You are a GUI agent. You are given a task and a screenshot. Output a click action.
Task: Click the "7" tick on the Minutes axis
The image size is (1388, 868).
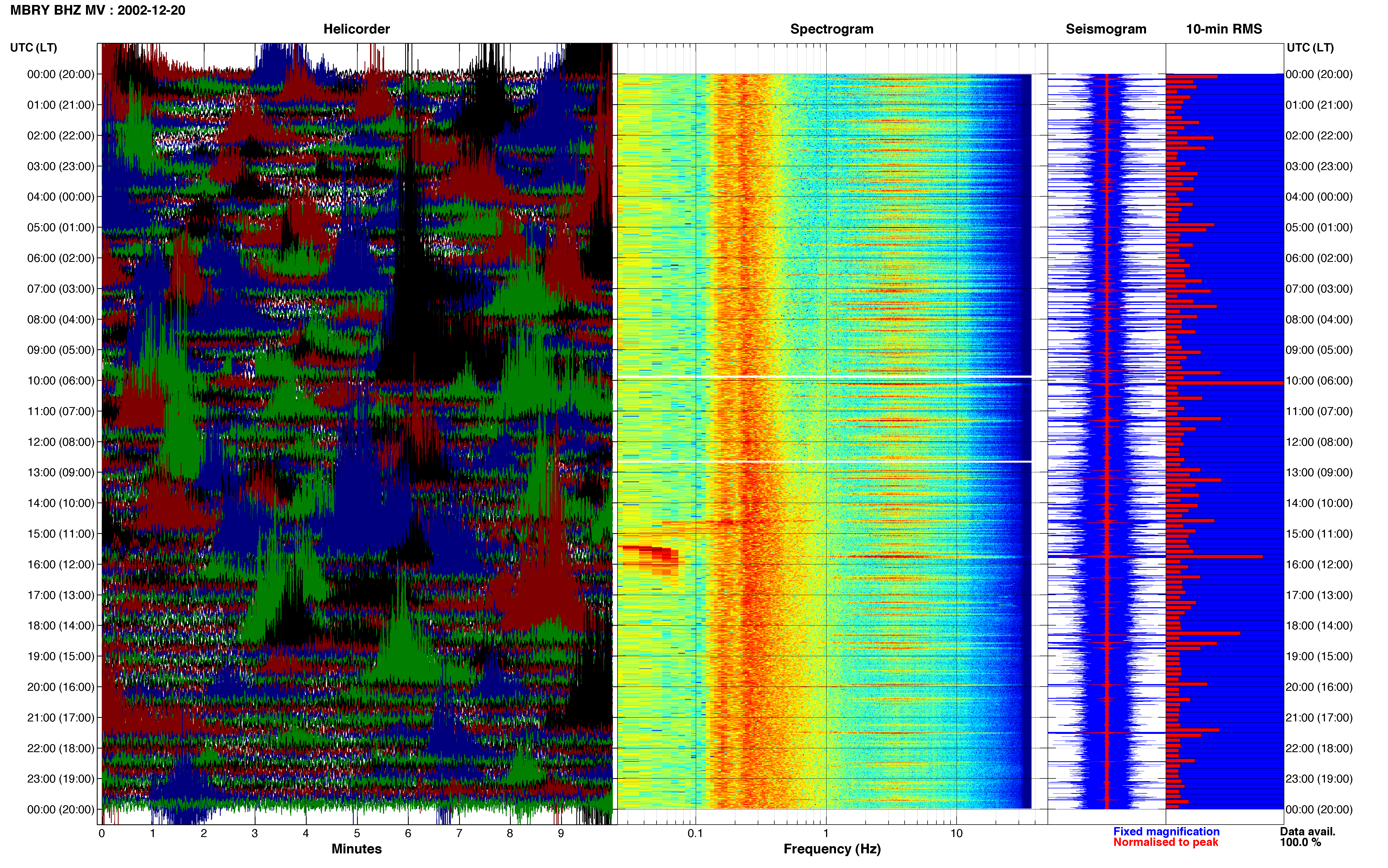coord(459,833)
